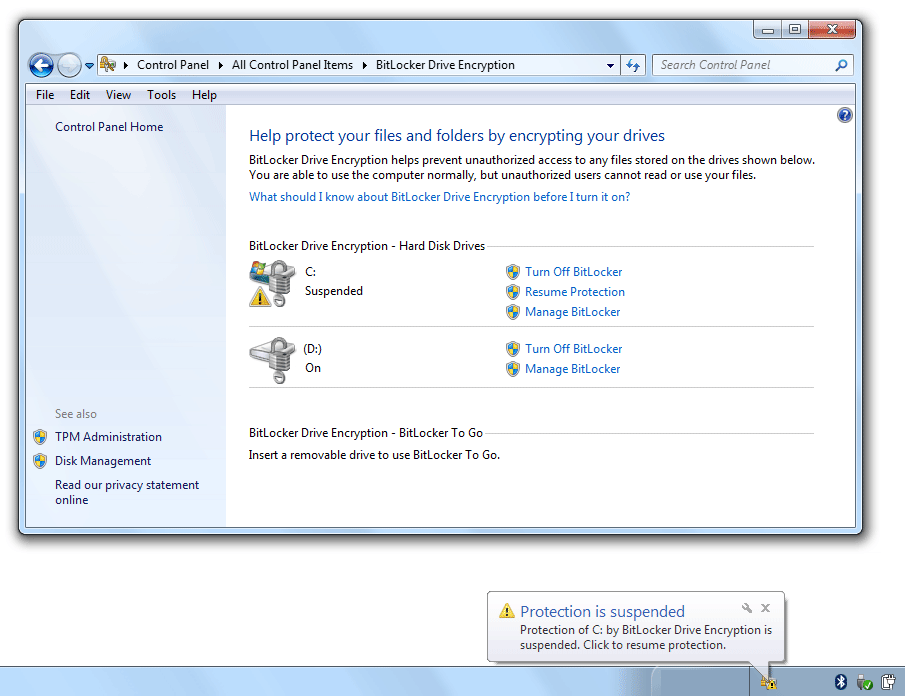
Task: Expand the arrow after Control Panel breadcrumb
Action: (x=220, y=65)
